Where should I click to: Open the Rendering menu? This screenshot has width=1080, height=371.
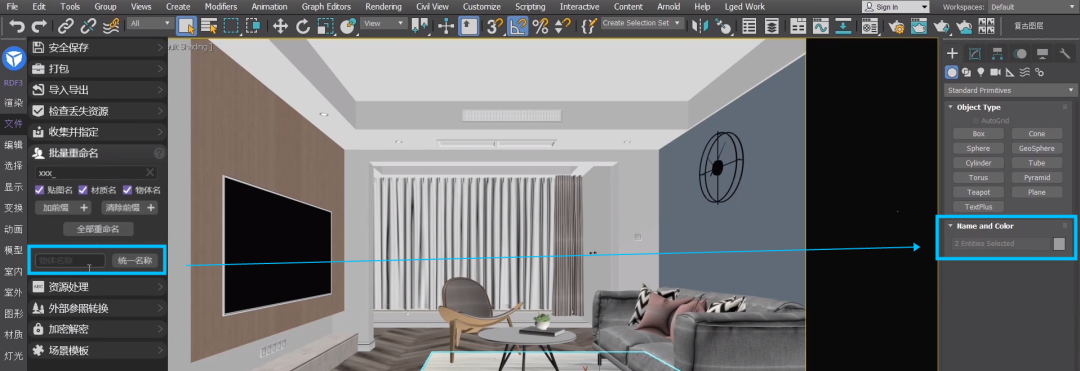tap(383, 6)
